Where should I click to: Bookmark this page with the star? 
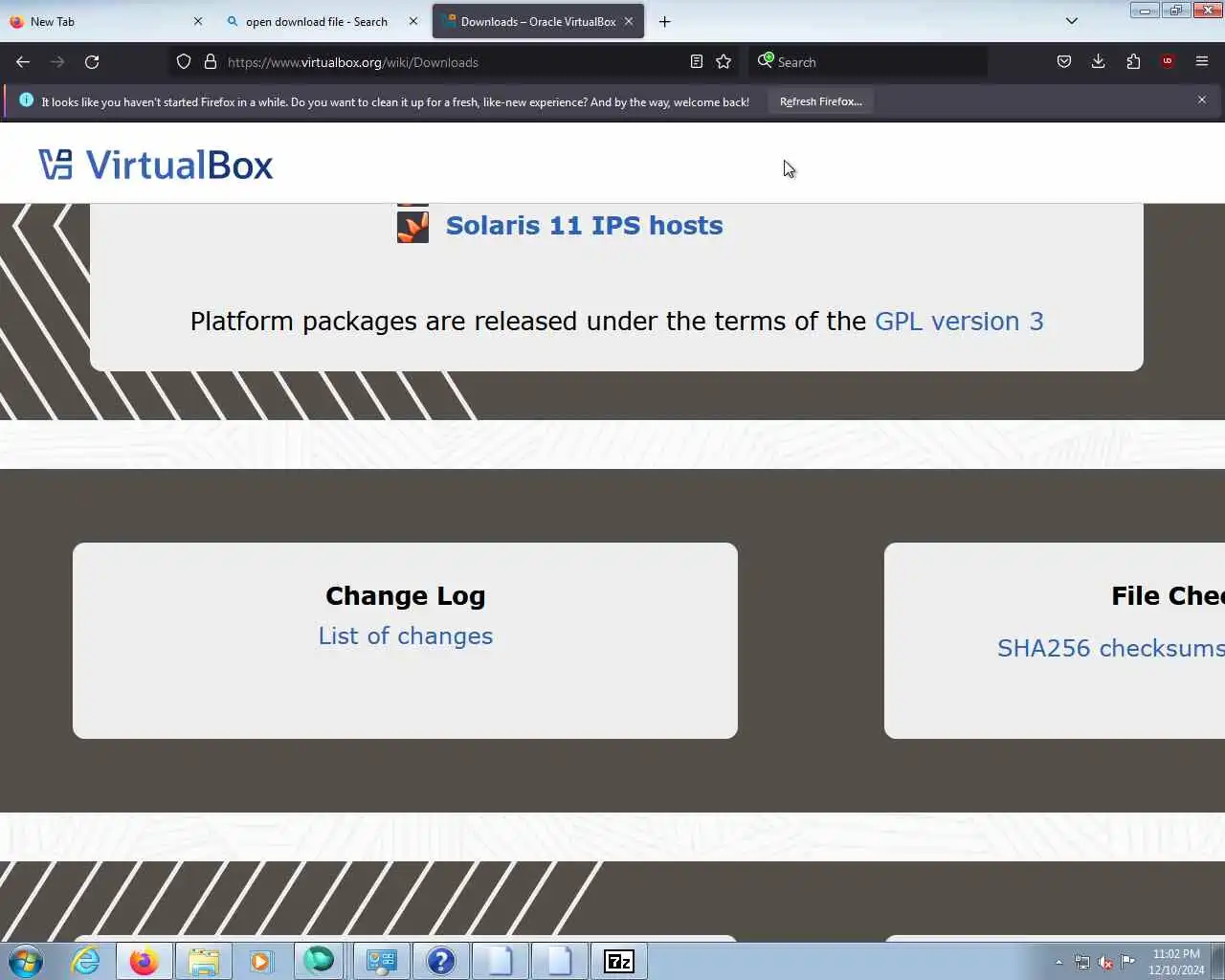tap(724, 62)
